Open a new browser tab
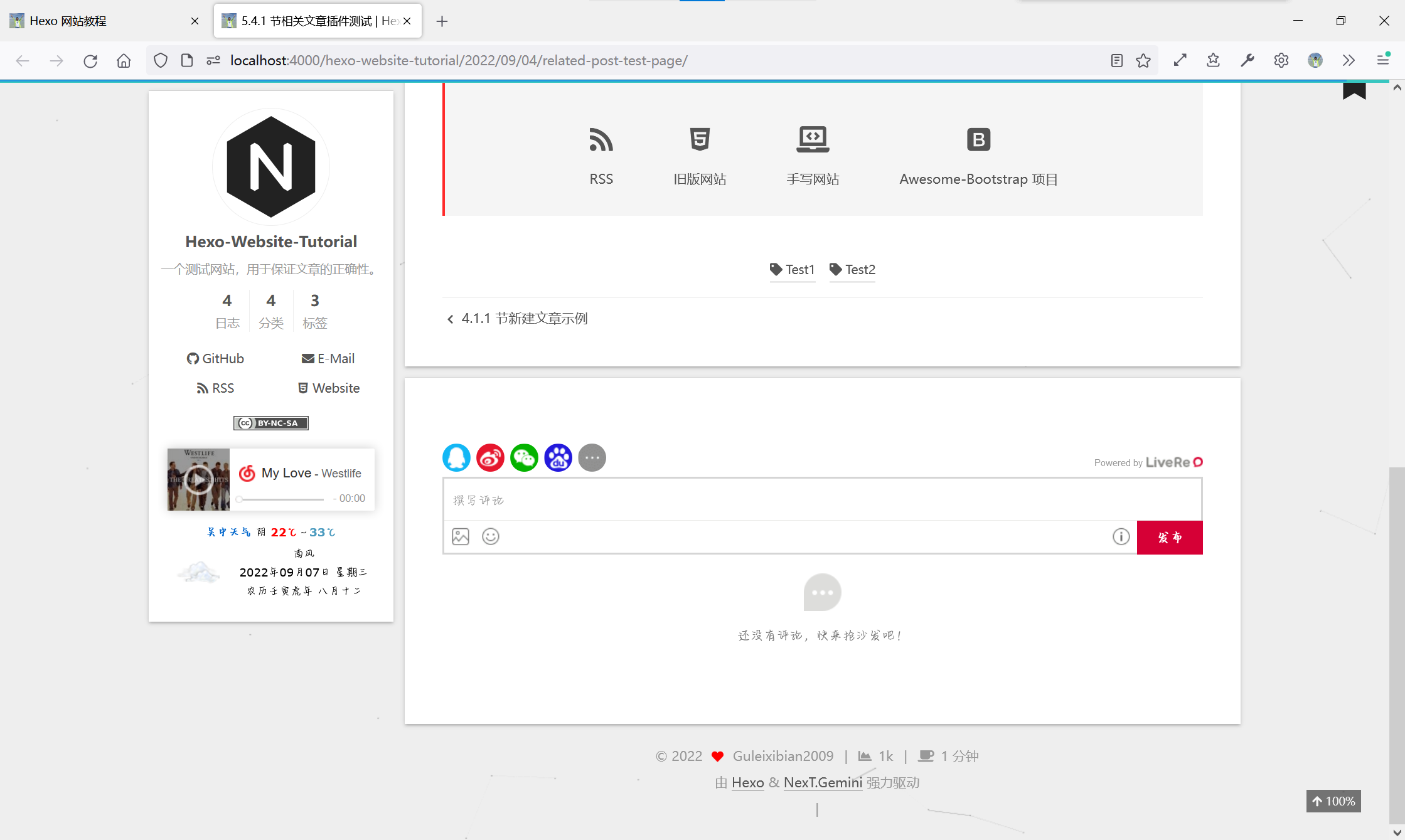The height and width of the screenshot is (840, 1405). click(x=442, y=21)
